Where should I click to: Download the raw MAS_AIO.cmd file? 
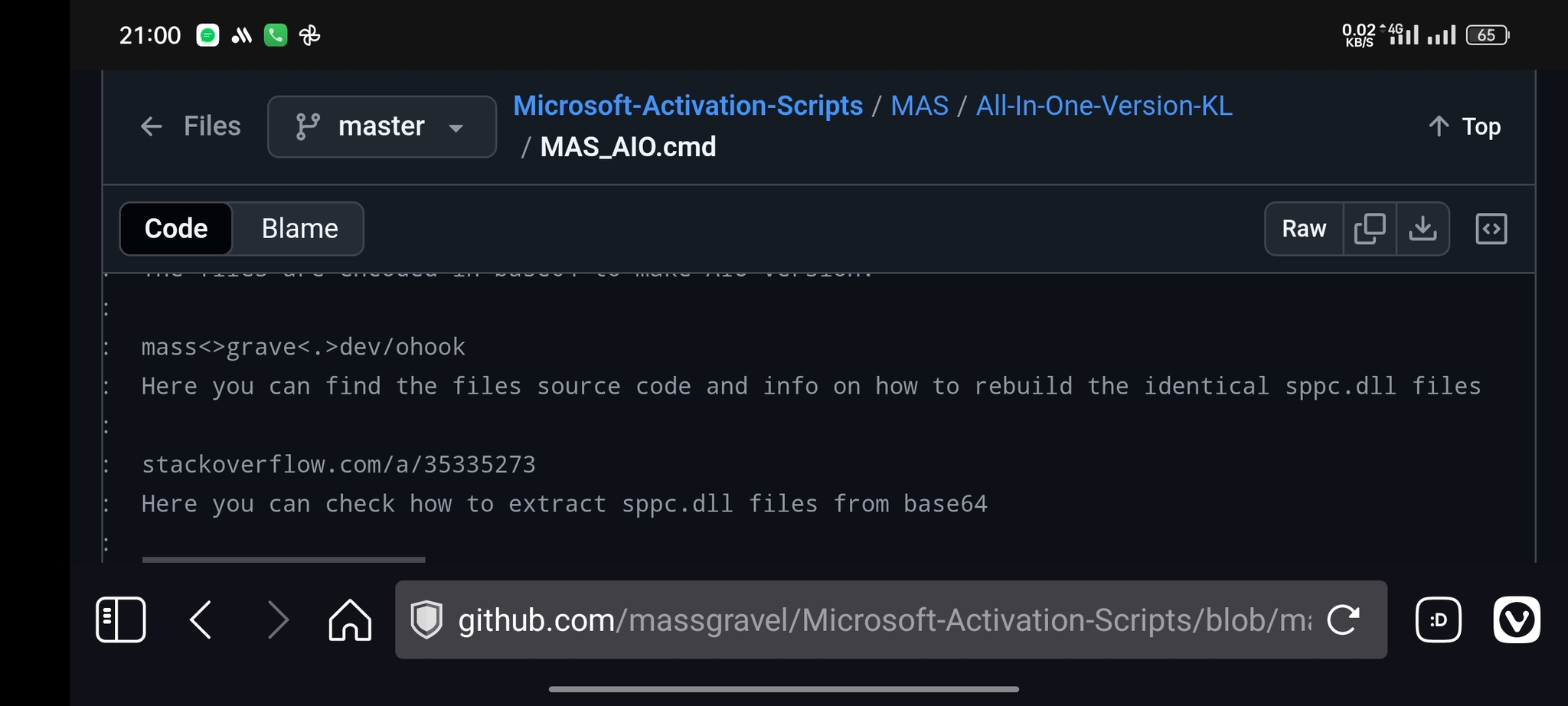coord(1423,228)
